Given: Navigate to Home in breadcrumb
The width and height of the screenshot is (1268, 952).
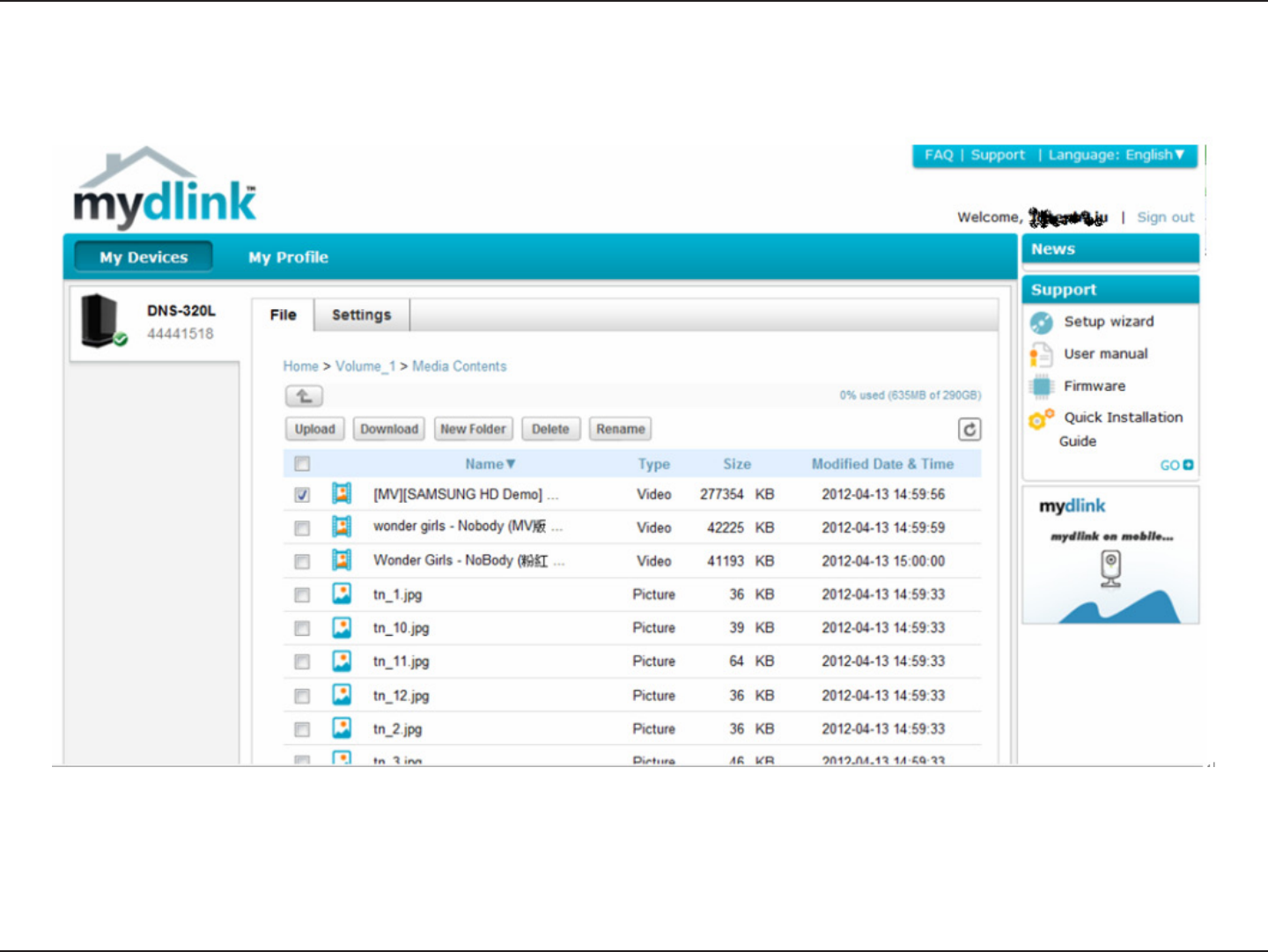Looking at the screenshot, I should pyautogui.click(x=300, y=366).
